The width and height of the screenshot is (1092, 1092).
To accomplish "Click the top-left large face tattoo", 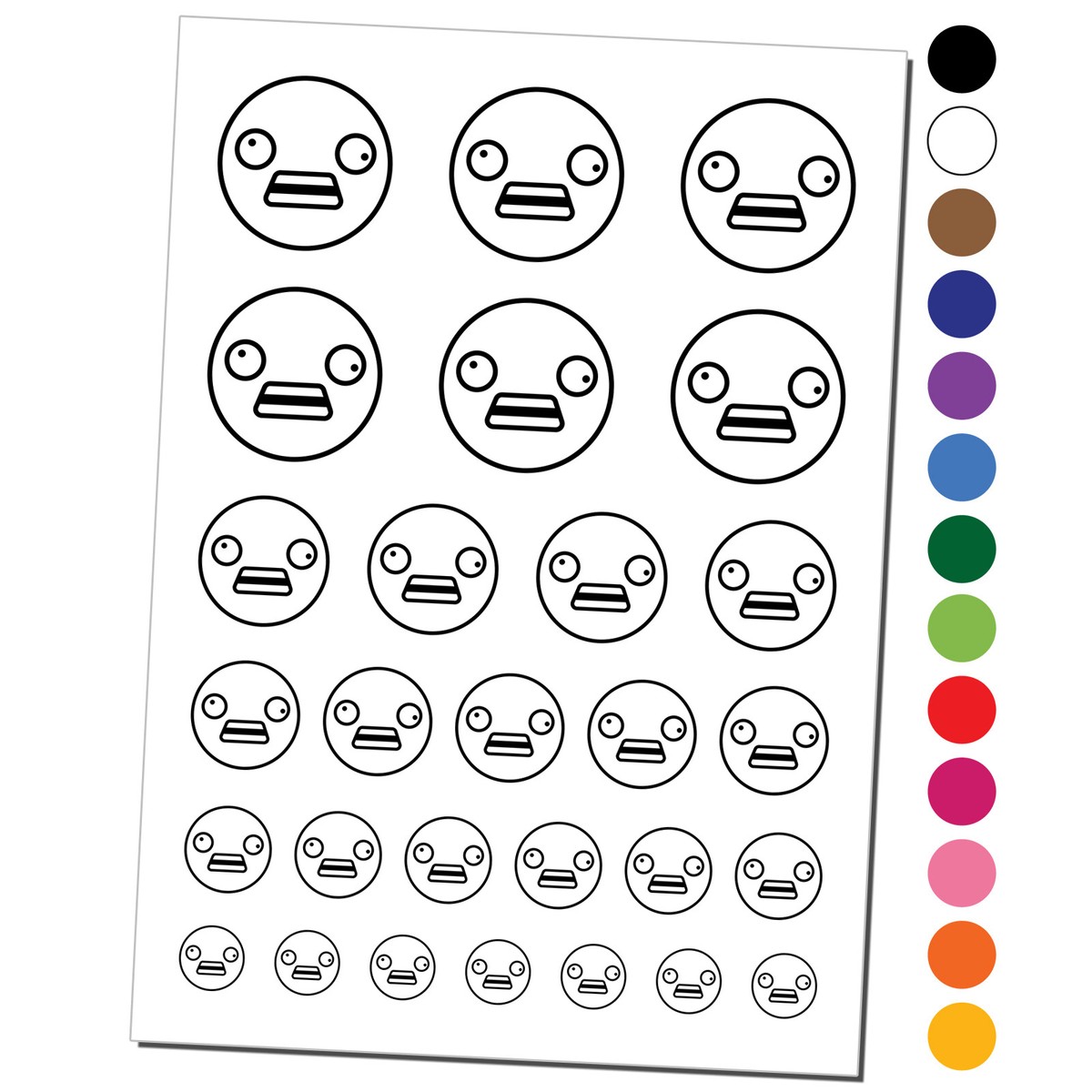I will tap(305, 163).
